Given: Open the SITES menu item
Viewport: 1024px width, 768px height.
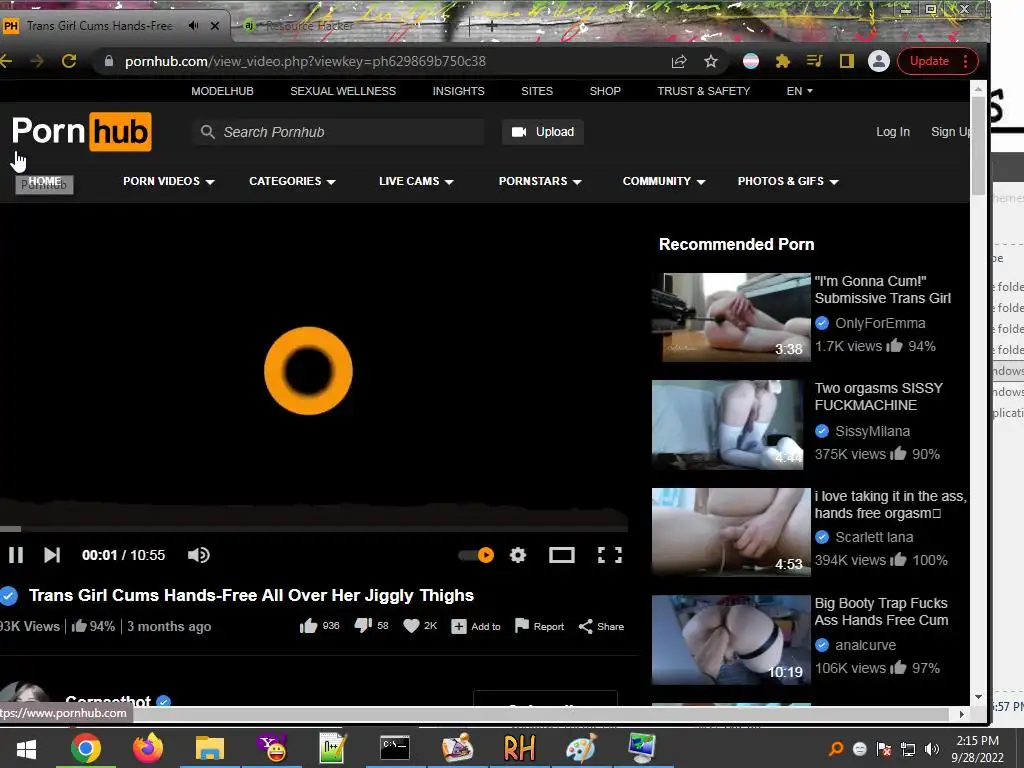Looking at the screenshot, I should click(x=537, y=91).
